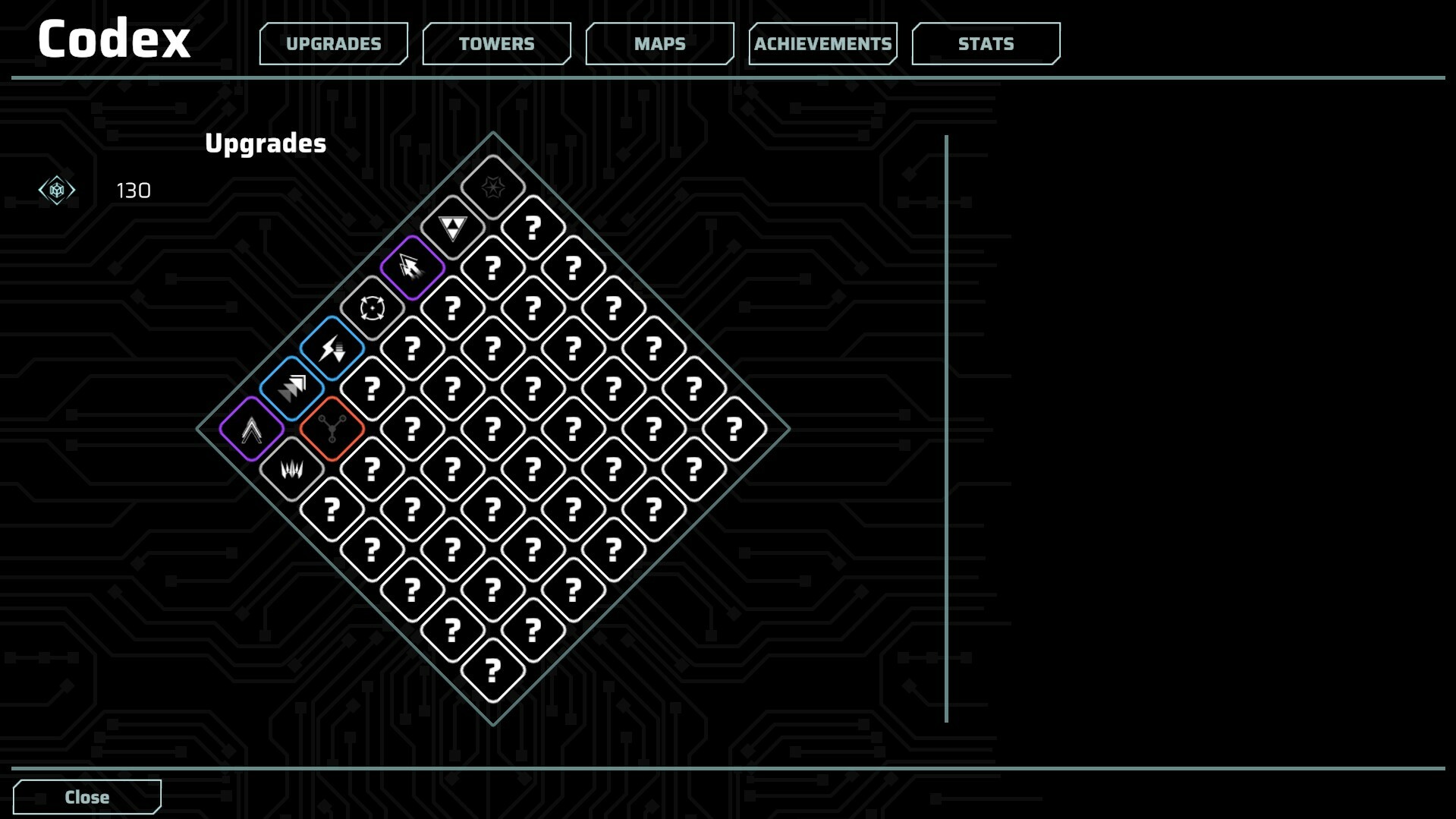Switch to the UPGRADES tab
Image resolution: width=1456 pixels, height=819 pixels.
point(334,43)
